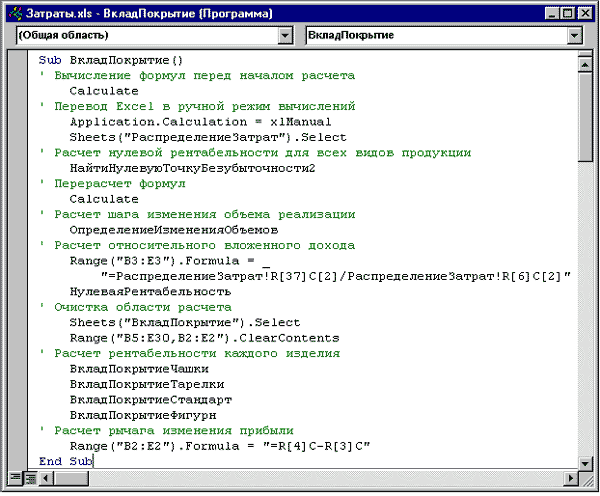Click Range("B2:E2").Formula line
This screenshot has width=600, height=496.
[220, 446]
